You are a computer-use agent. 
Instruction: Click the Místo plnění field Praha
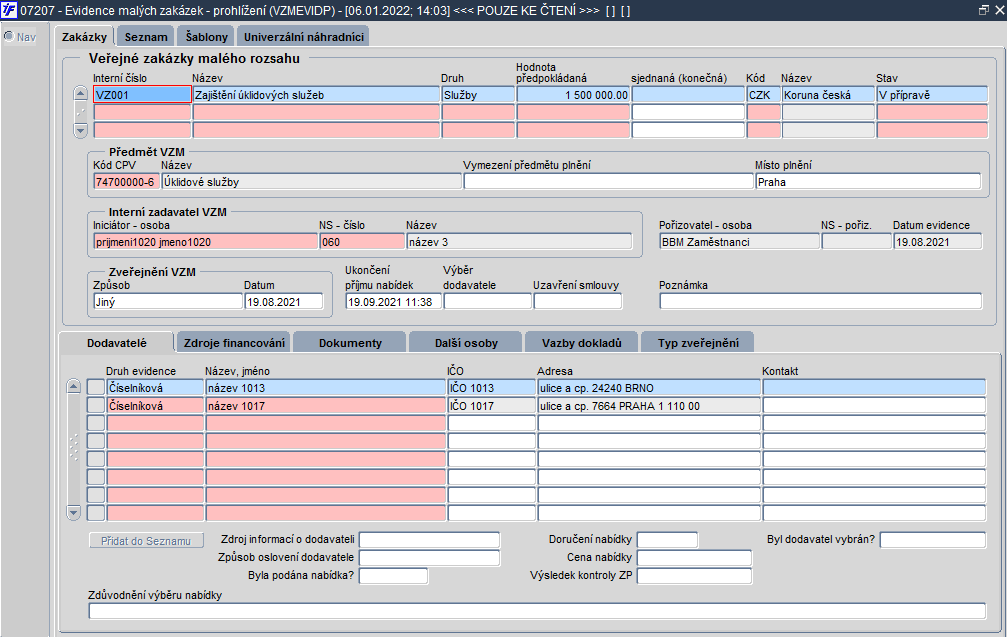pyautogui.click(x=868, y=182)
